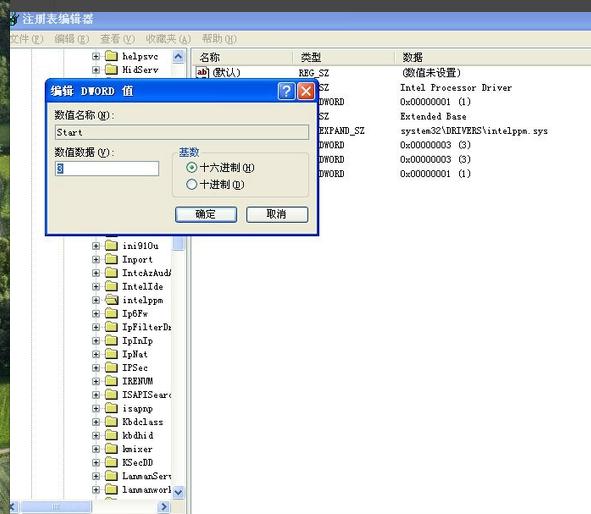
Task: Sort by the 名称 column header
Action: pyautogui.click(x=243, y=57)
